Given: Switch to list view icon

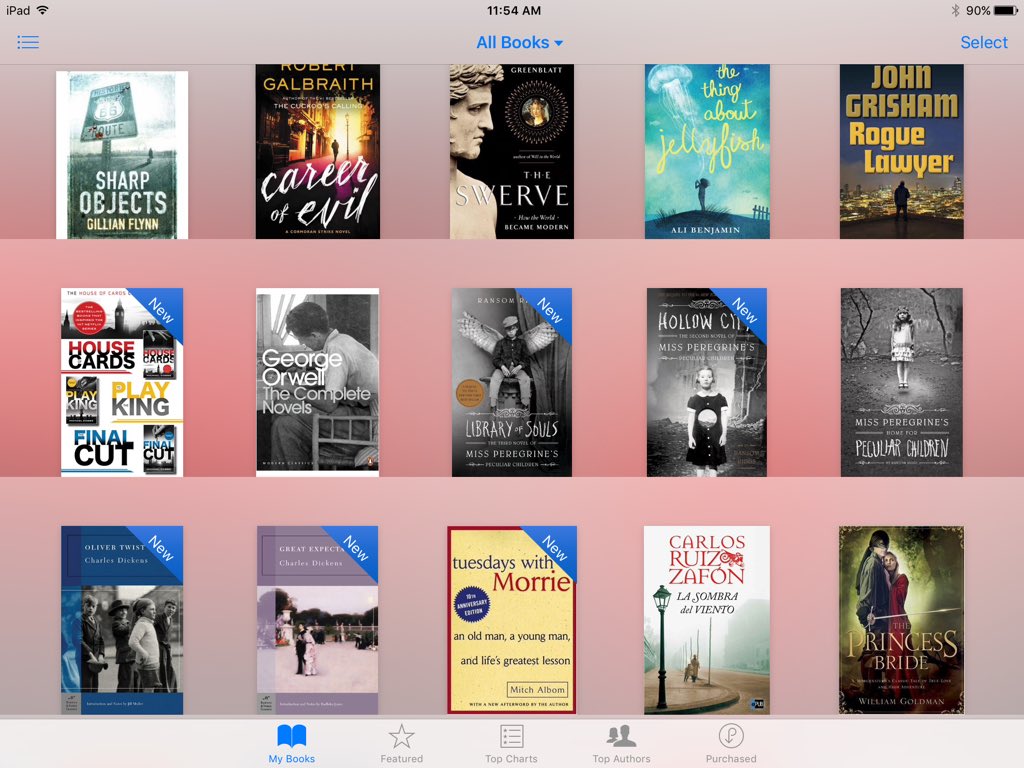Looking at the screenshot, I should [x=27, y=42].
